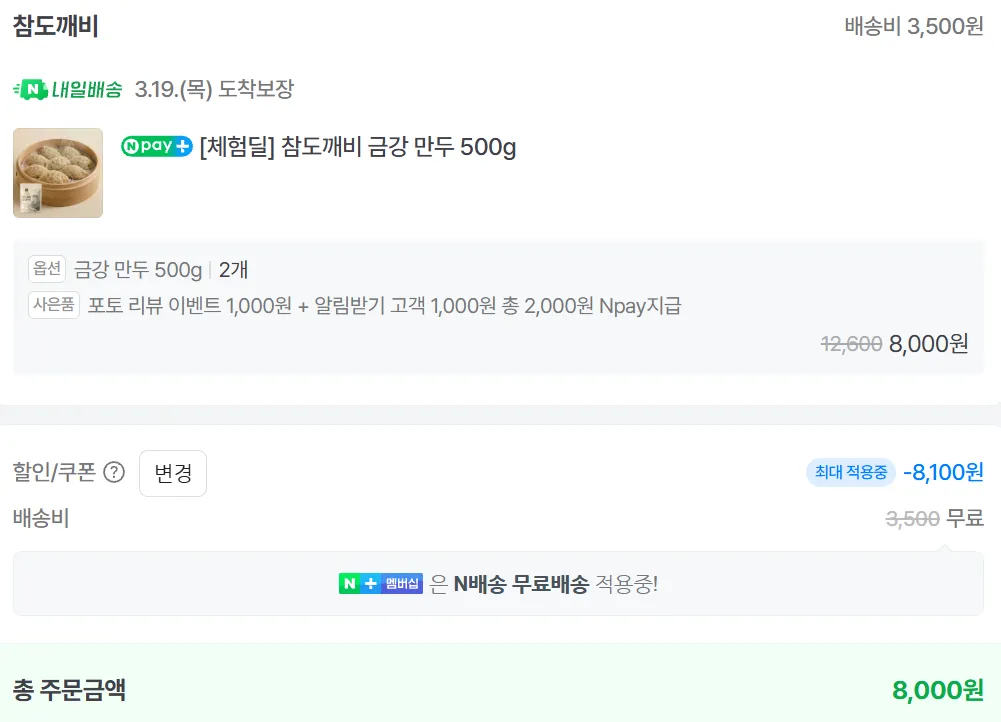
Task: Click the 무료 shipping fee value
Action: click(965, 518)
